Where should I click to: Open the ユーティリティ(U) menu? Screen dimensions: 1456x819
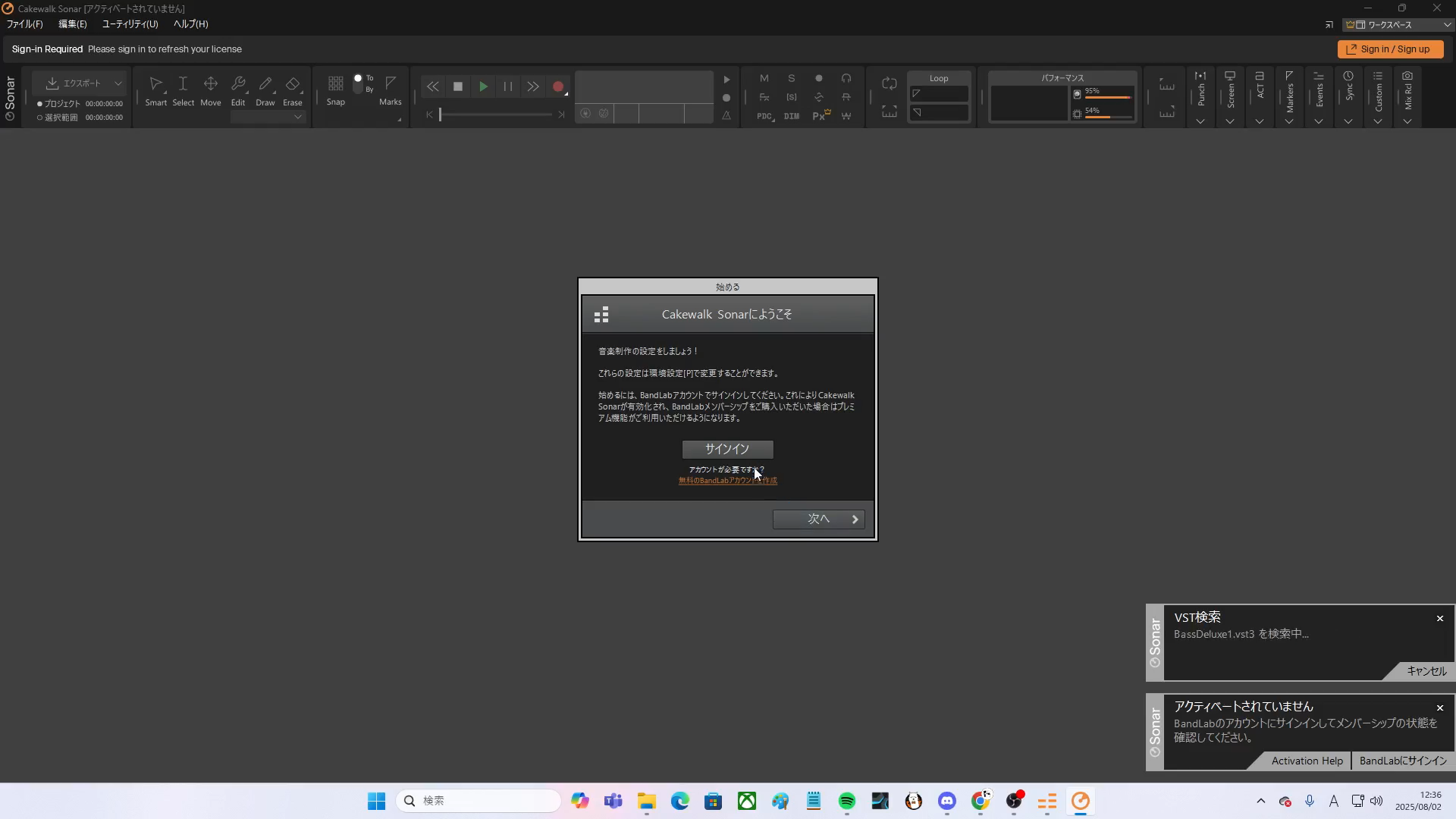tap(130, 24)
